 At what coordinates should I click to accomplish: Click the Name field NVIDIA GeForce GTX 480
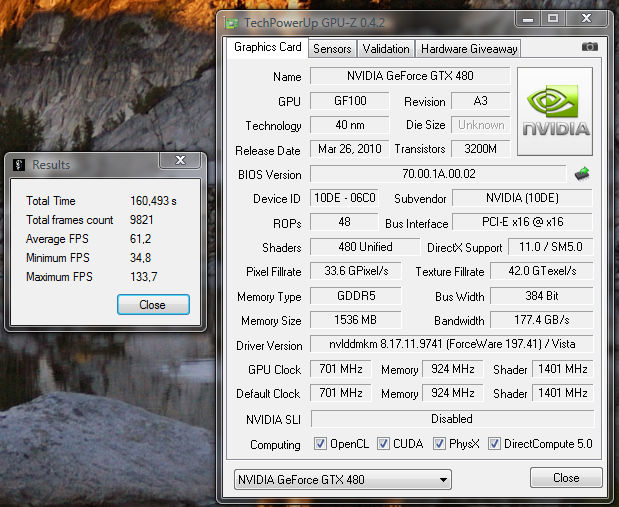pos(410,76)
